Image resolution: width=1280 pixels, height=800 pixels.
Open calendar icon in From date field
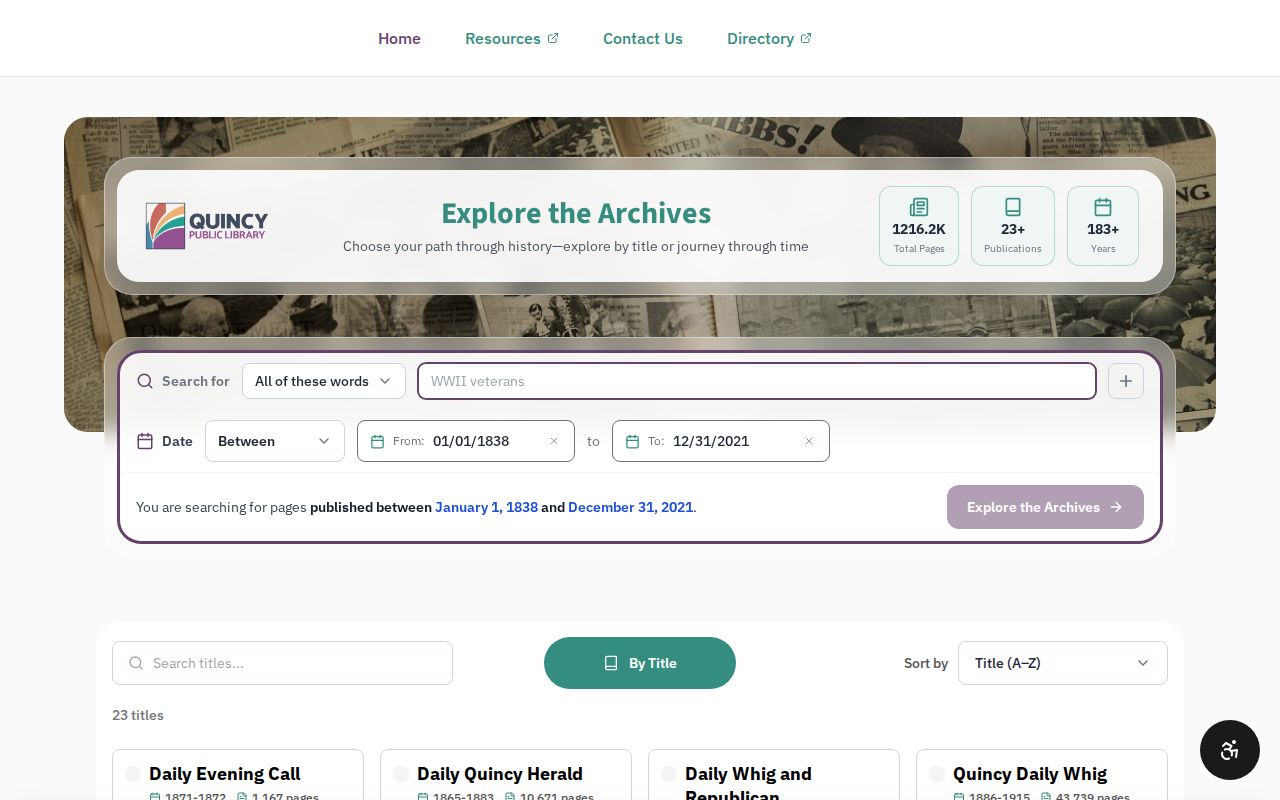coord(377,441)
